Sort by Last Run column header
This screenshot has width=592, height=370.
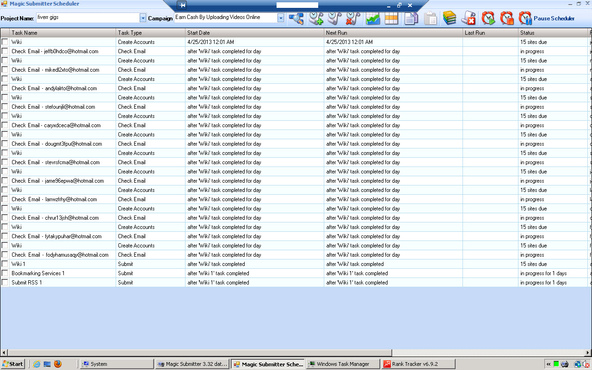[x=490, y=33]
